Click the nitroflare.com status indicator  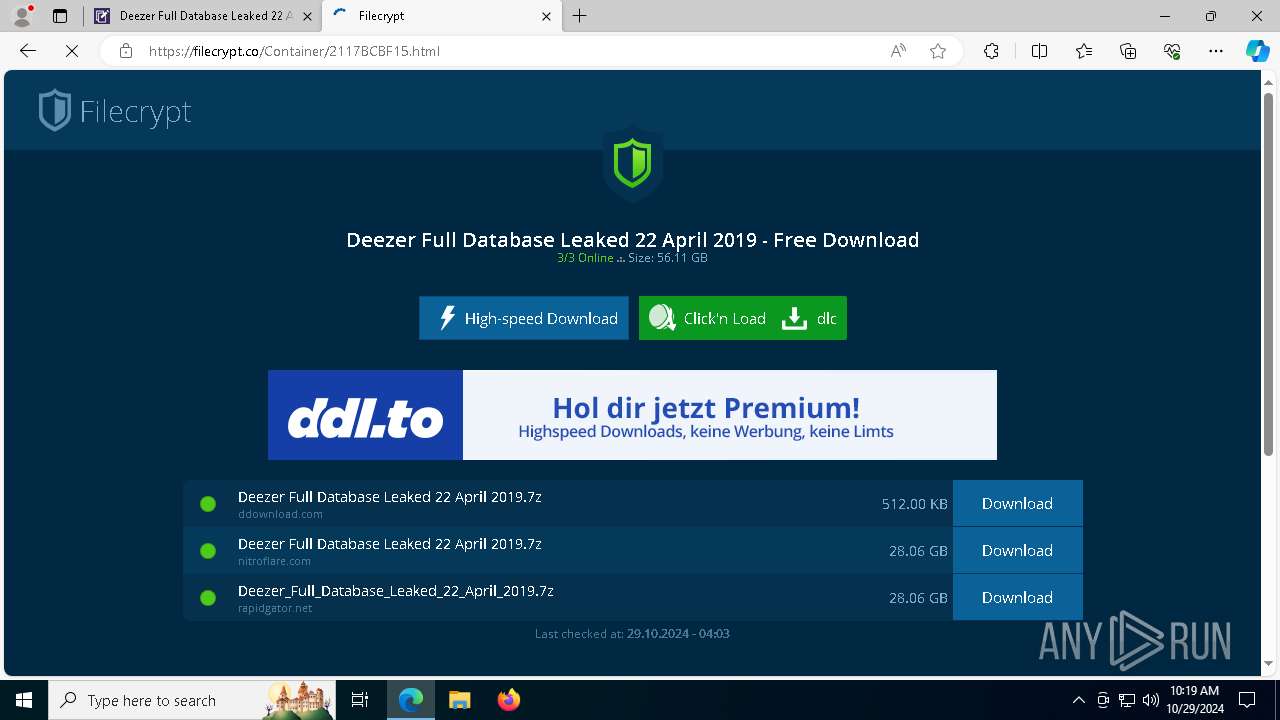point(208,551)
